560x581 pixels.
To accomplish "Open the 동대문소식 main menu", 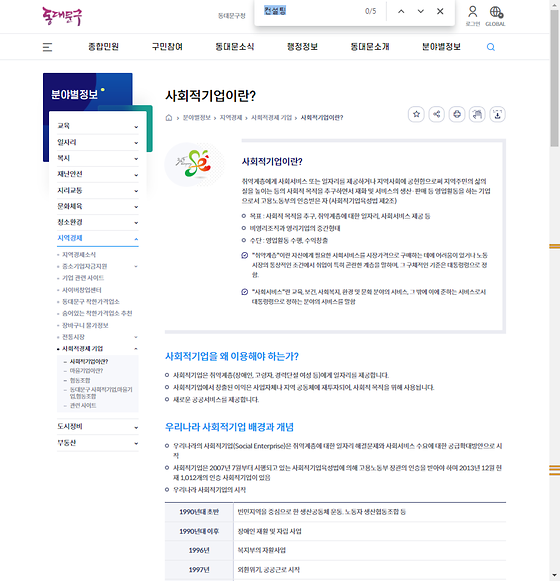I will [235, 47].
